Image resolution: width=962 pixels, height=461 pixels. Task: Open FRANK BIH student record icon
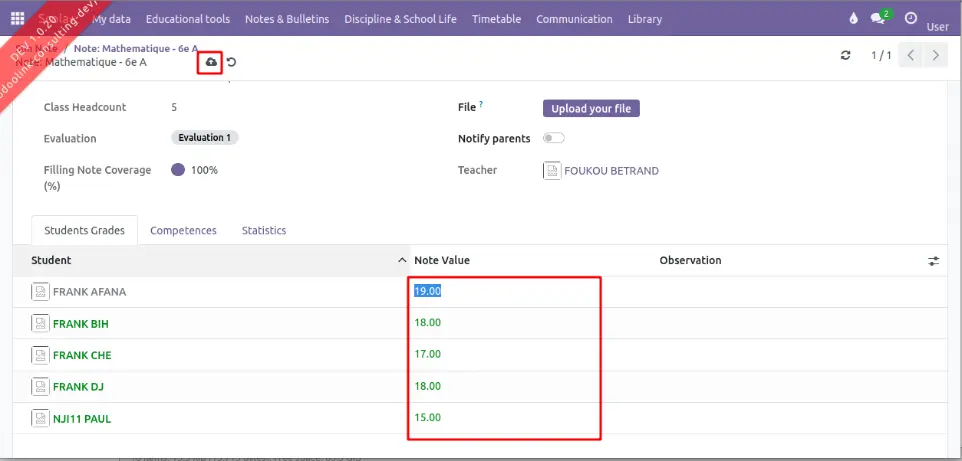tap(40, 324)
